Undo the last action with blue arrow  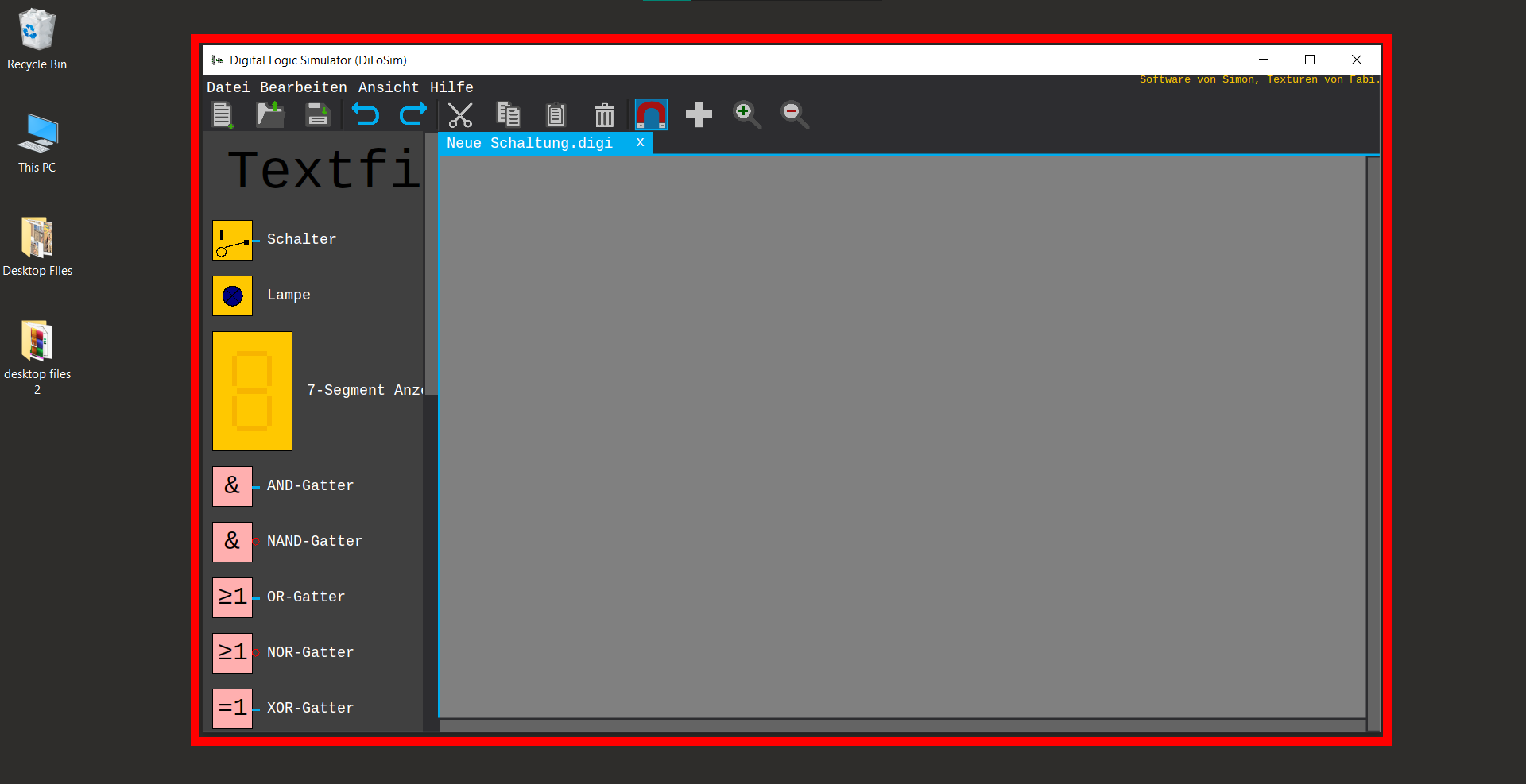click(366, 115)
